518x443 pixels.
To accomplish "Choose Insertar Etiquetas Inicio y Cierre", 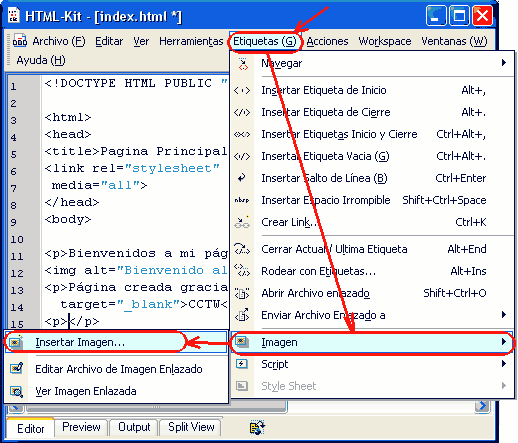I will pos(373,134).
